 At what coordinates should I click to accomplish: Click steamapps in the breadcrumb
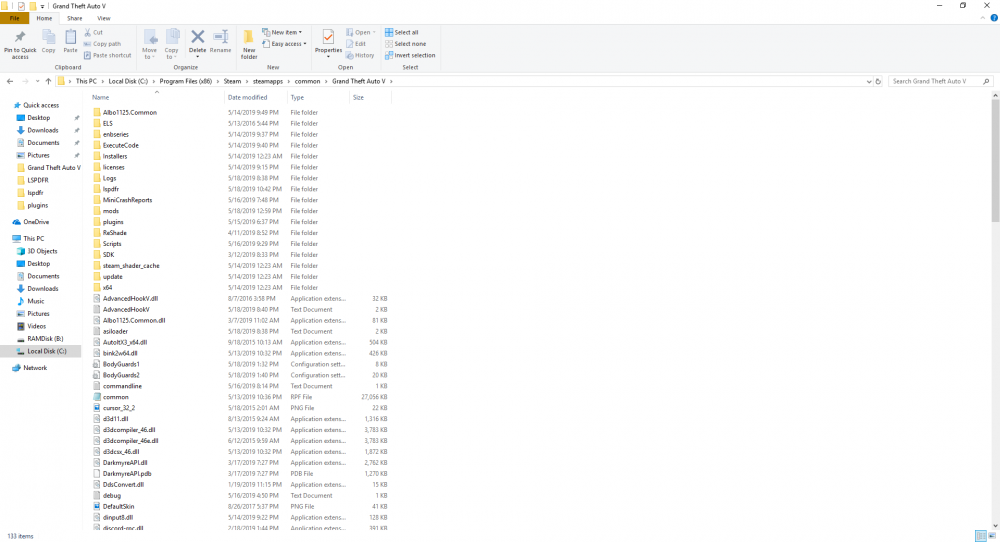[x=268, y=82]
